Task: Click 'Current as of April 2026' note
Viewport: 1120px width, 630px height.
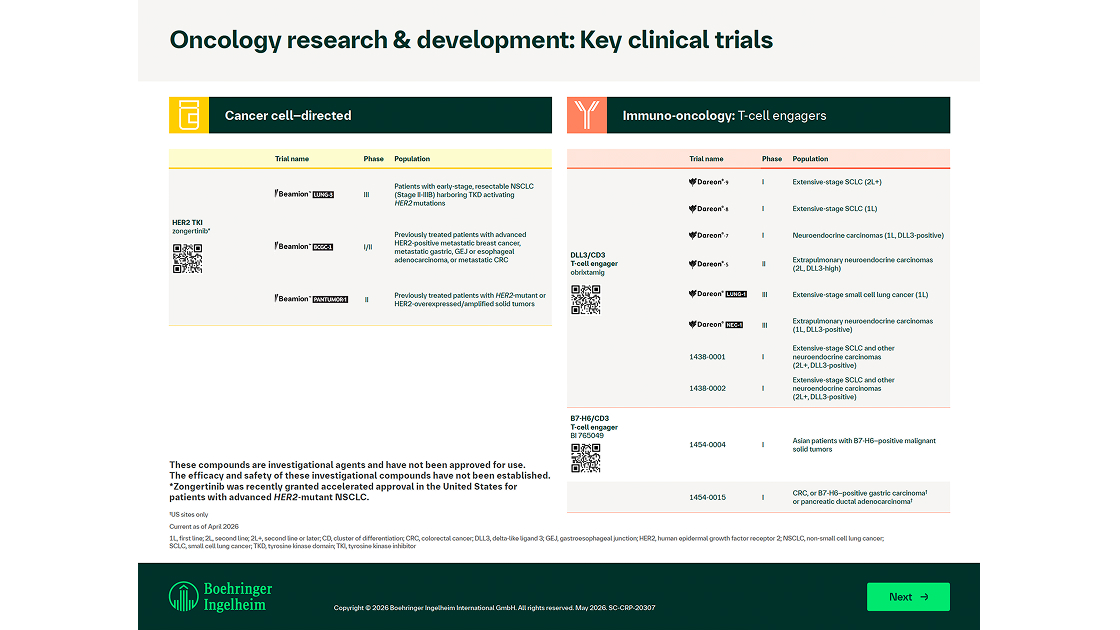Action: (x=204, y=526)
